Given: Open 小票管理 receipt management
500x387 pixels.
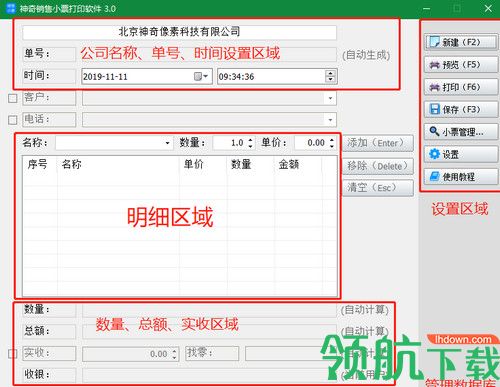Looking at the screenshot, I should [x=461, y=132].
